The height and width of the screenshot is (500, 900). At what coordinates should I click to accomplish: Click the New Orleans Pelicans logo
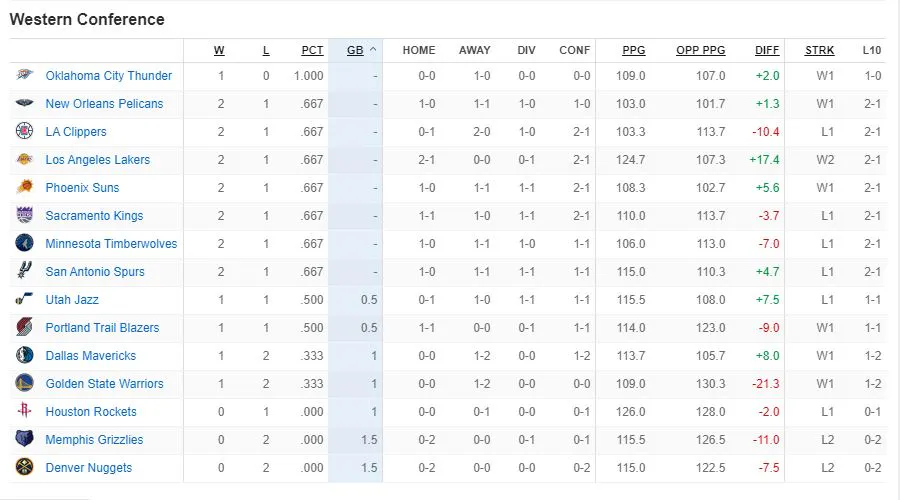25,103
